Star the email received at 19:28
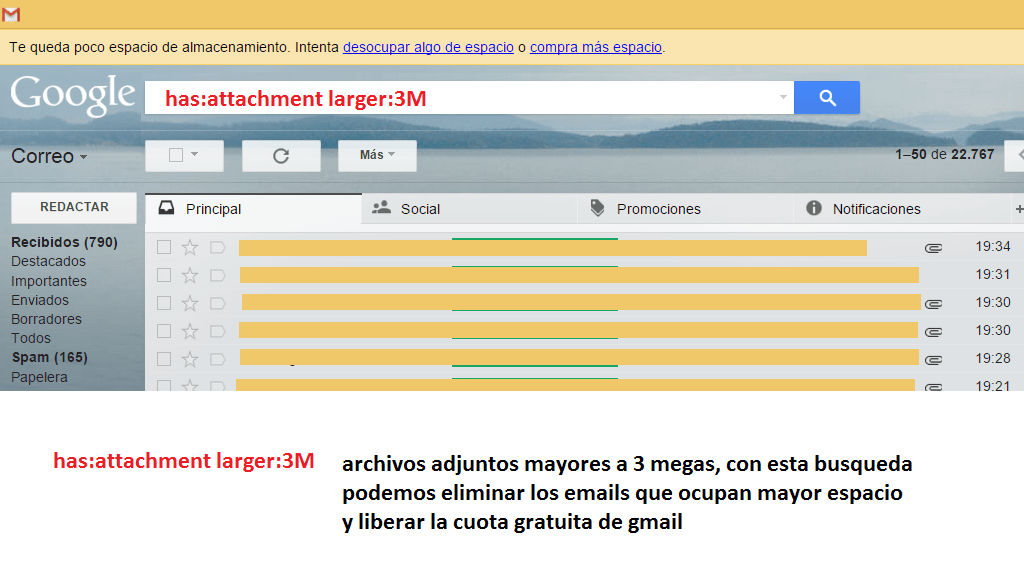 [x=190, y=359]
